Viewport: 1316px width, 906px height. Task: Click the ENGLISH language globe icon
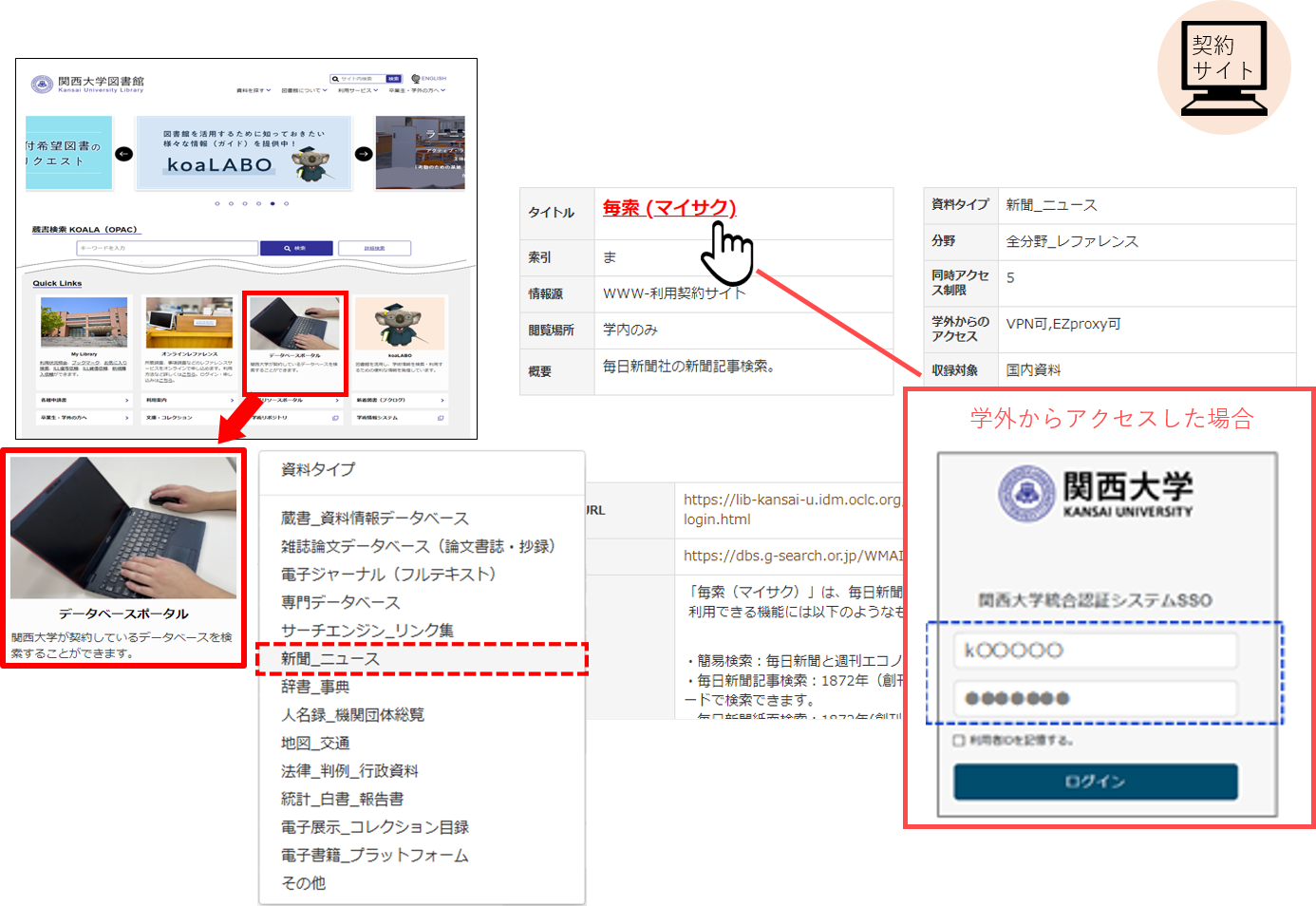pos(416,79)
